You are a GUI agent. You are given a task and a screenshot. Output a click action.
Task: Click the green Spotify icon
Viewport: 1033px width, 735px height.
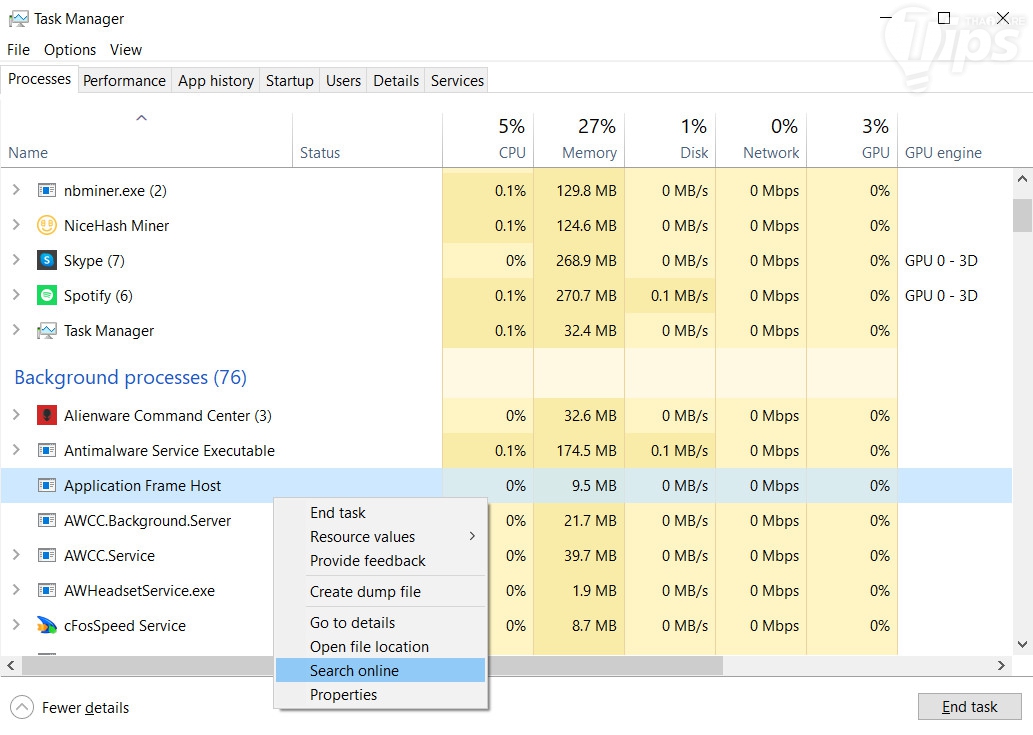[x=47, y=296]
